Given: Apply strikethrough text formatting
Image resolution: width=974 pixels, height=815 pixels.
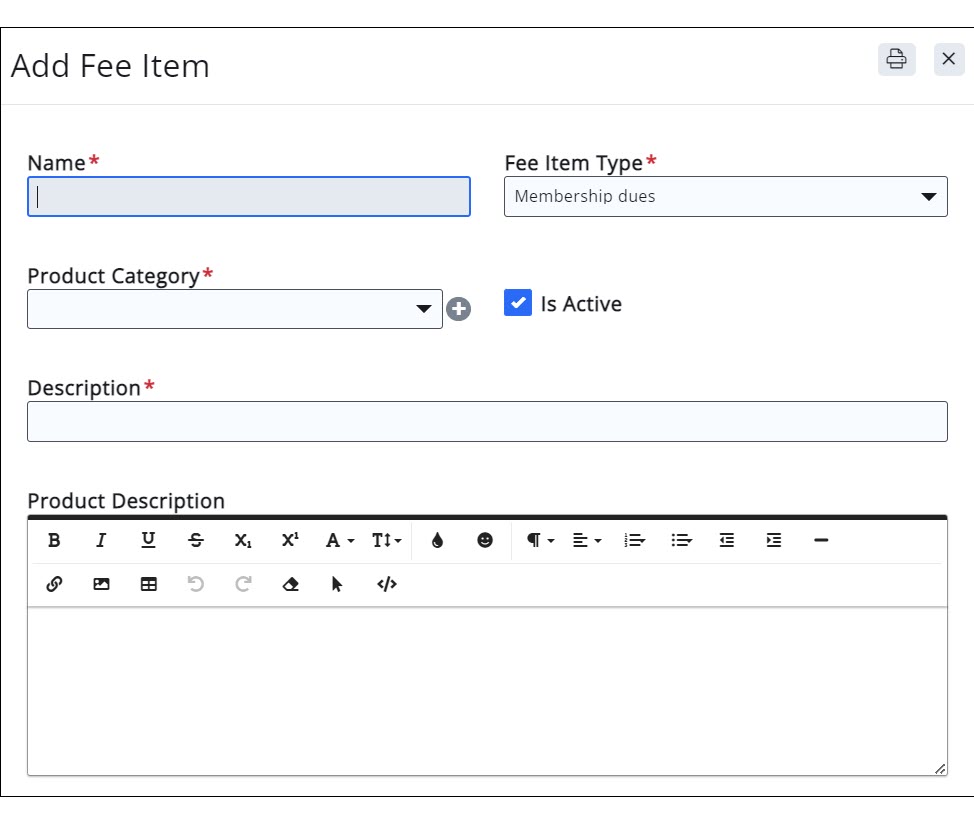Looking at the screenshot, I should 196,540.
